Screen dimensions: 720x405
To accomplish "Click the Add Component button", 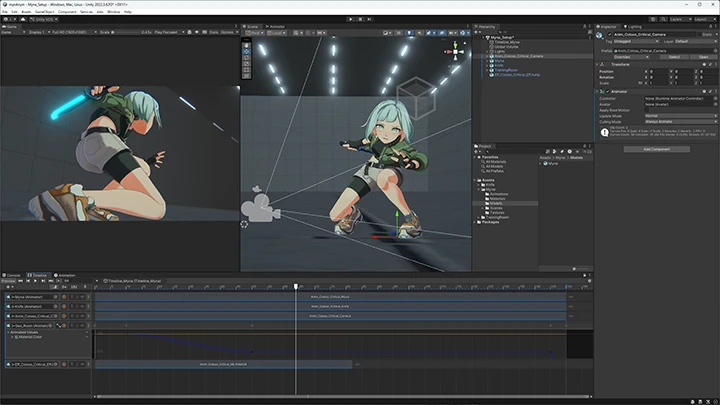I will pos(657,149).
